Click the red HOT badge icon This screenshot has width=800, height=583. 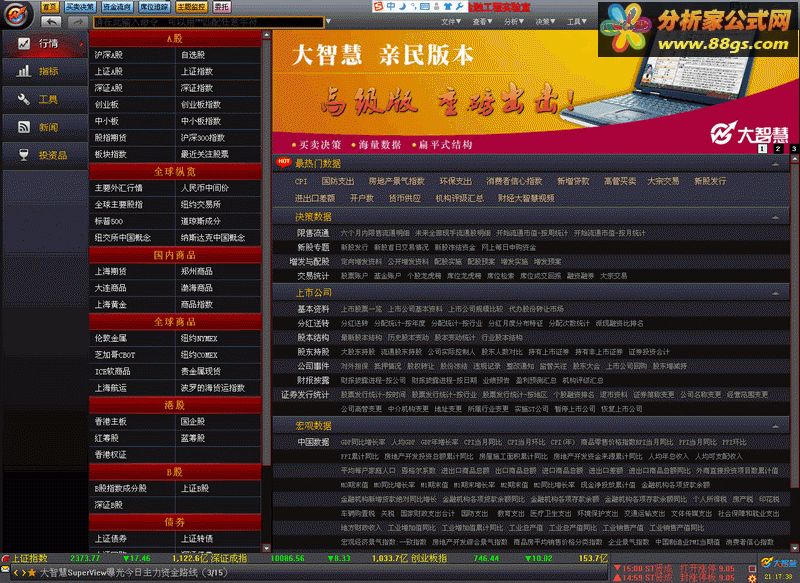coord(284,162)
